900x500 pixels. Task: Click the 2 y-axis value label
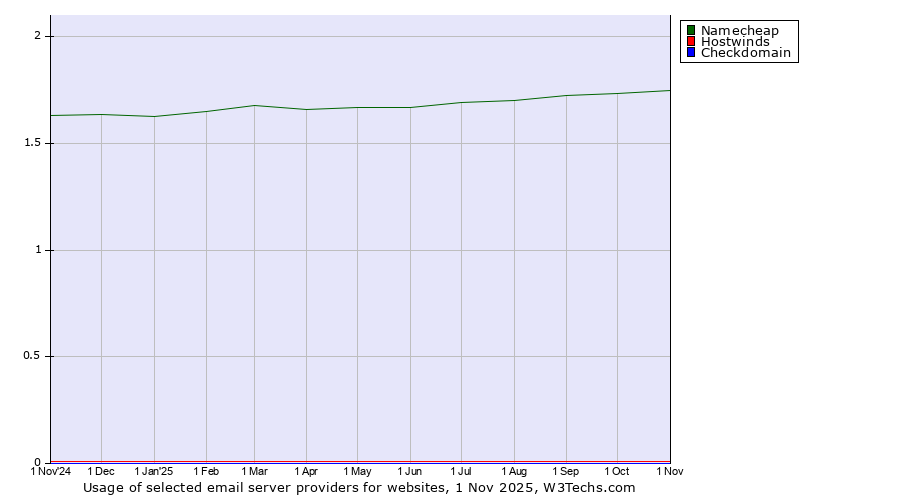[38, 36]
